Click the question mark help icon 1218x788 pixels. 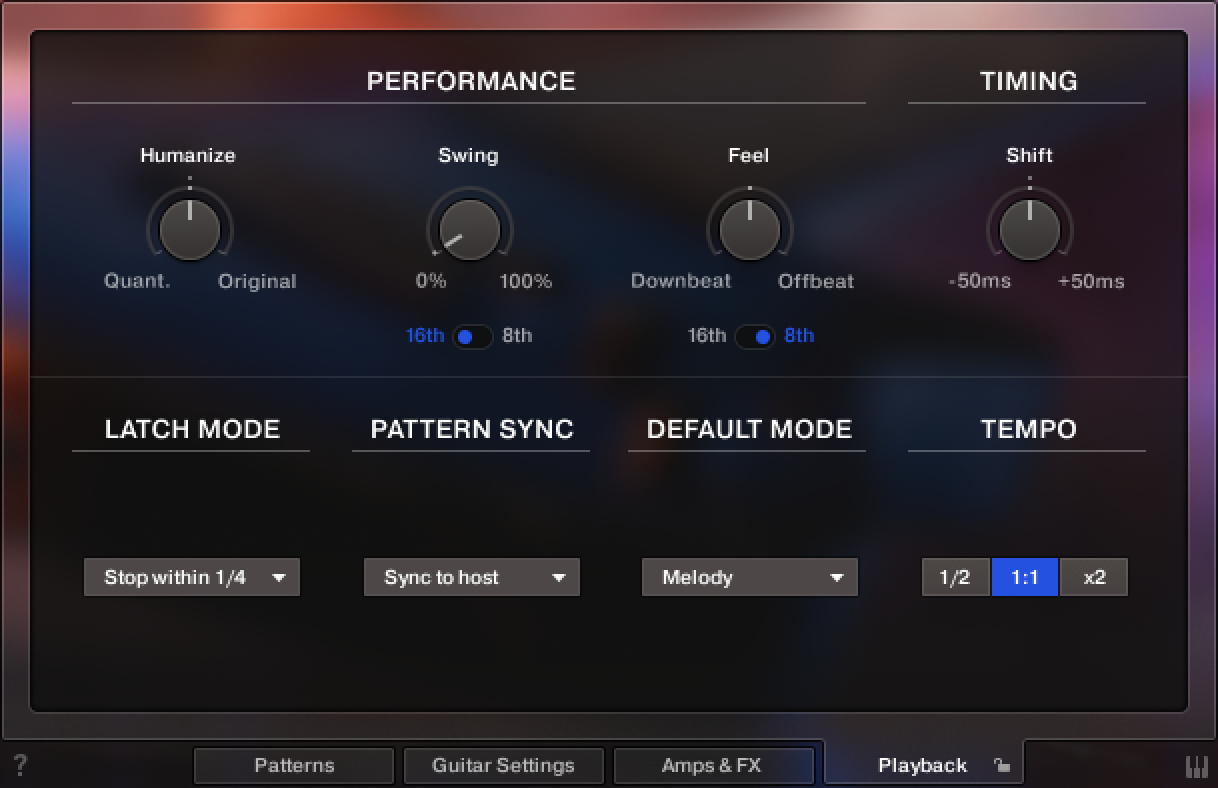[x=19, y=766]
